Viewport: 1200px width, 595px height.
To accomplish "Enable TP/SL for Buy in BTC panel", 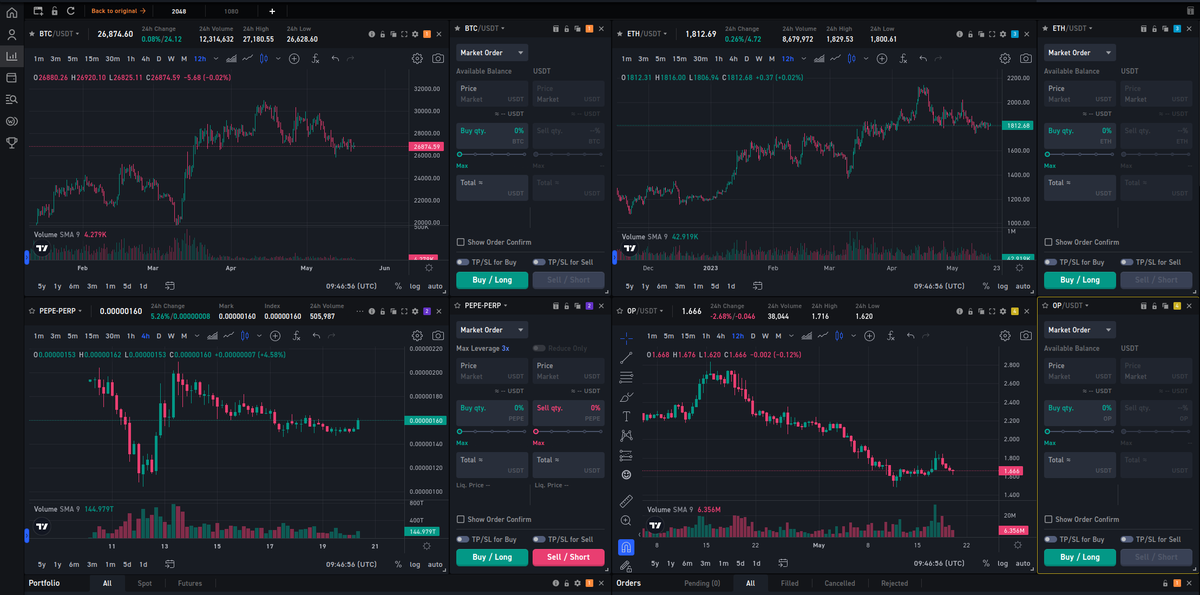I will (463, 262).
